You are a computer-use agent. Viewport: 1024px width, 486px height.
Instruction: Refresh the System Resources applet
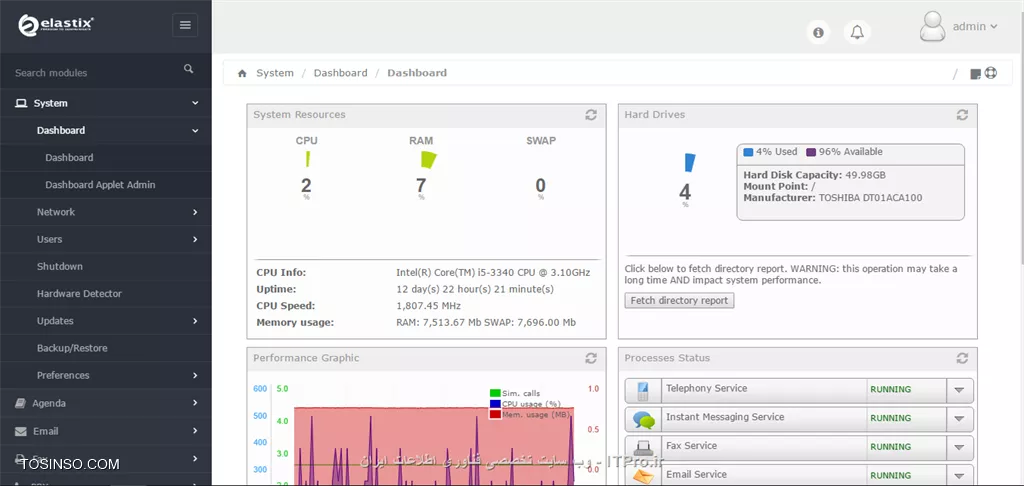[x=591, y=115]
